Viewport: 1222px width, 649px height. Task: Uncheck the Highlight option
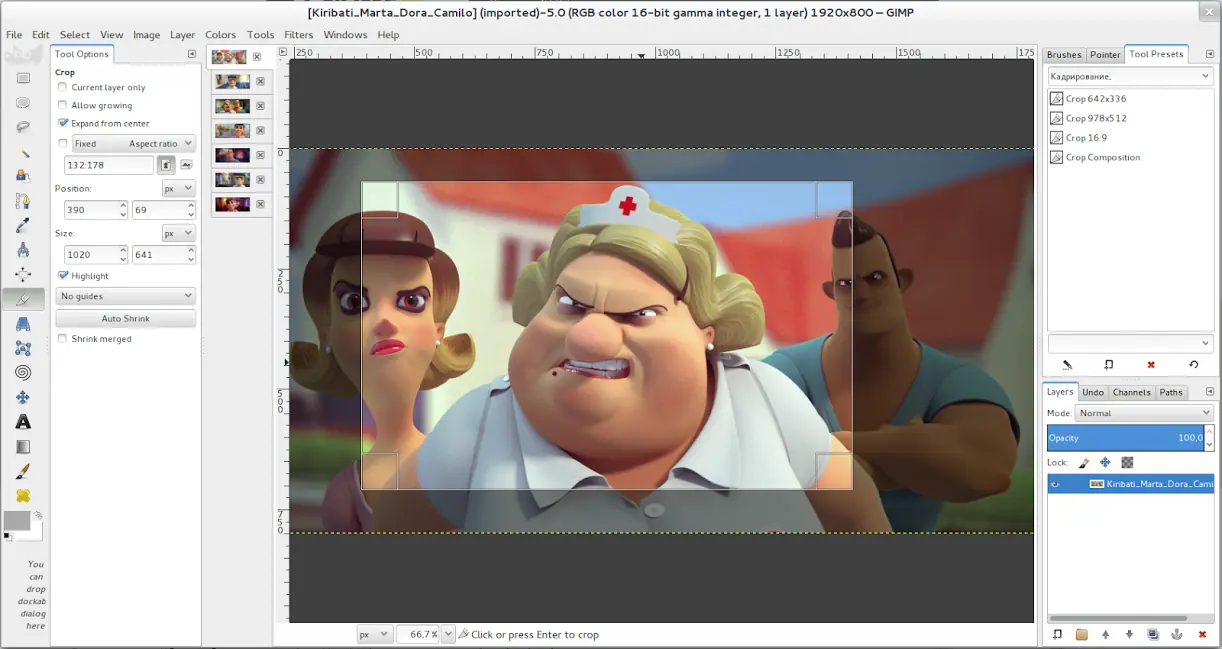click(x=63, y=275)
